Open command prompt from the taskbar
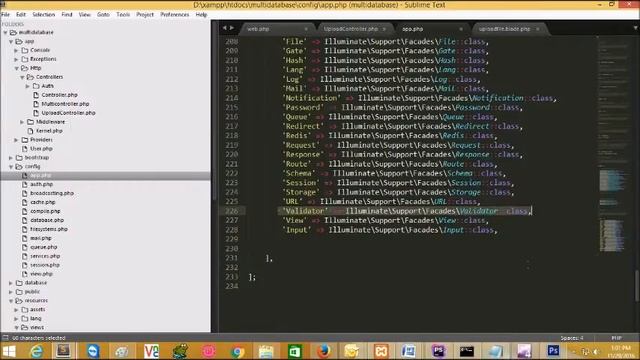The width and height of the screenshot is (640, 360). click(x=467, y=351)
